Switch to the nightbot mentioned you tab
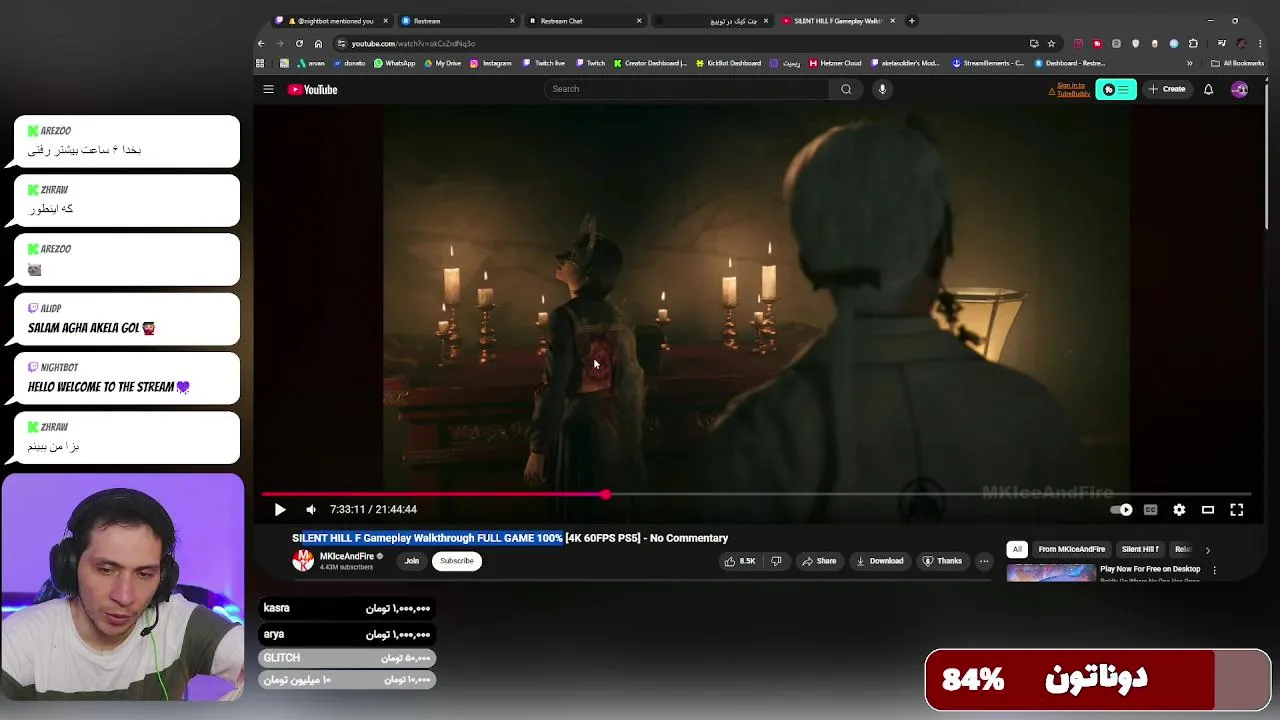 (x=332, y=21)
